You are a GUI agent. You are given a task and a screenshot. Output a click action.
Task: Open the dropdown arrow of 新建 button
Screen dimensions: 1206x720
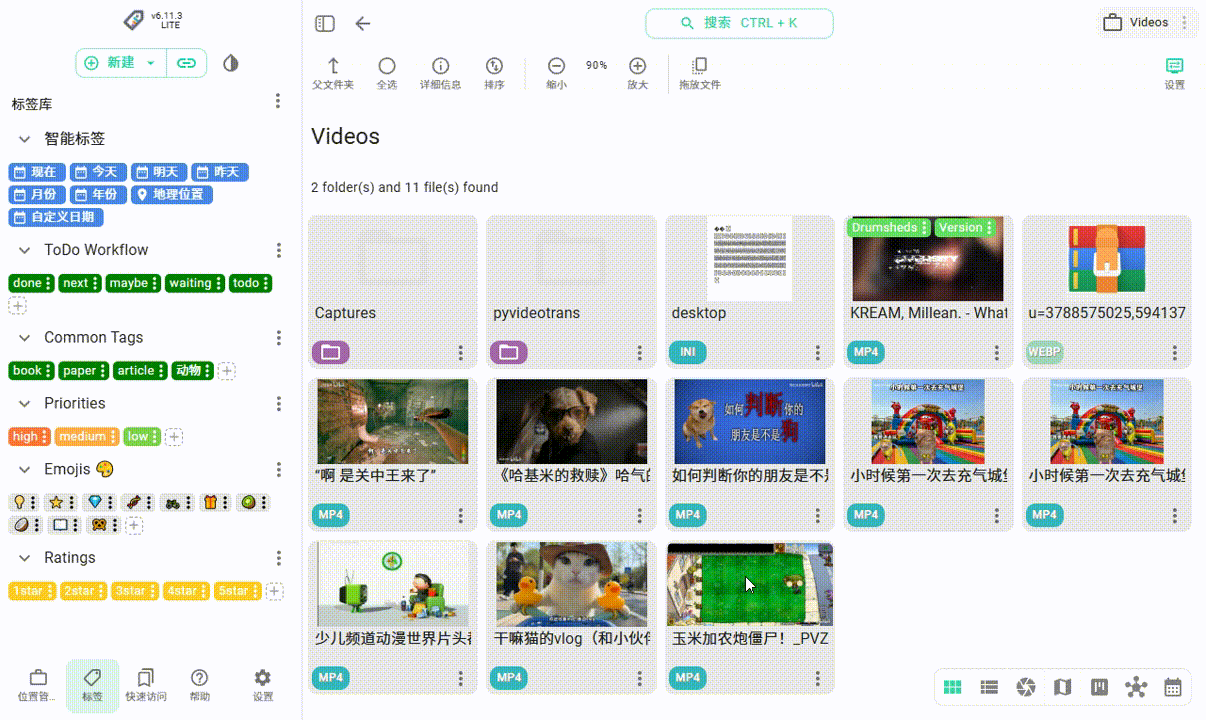tap(151, 63)
